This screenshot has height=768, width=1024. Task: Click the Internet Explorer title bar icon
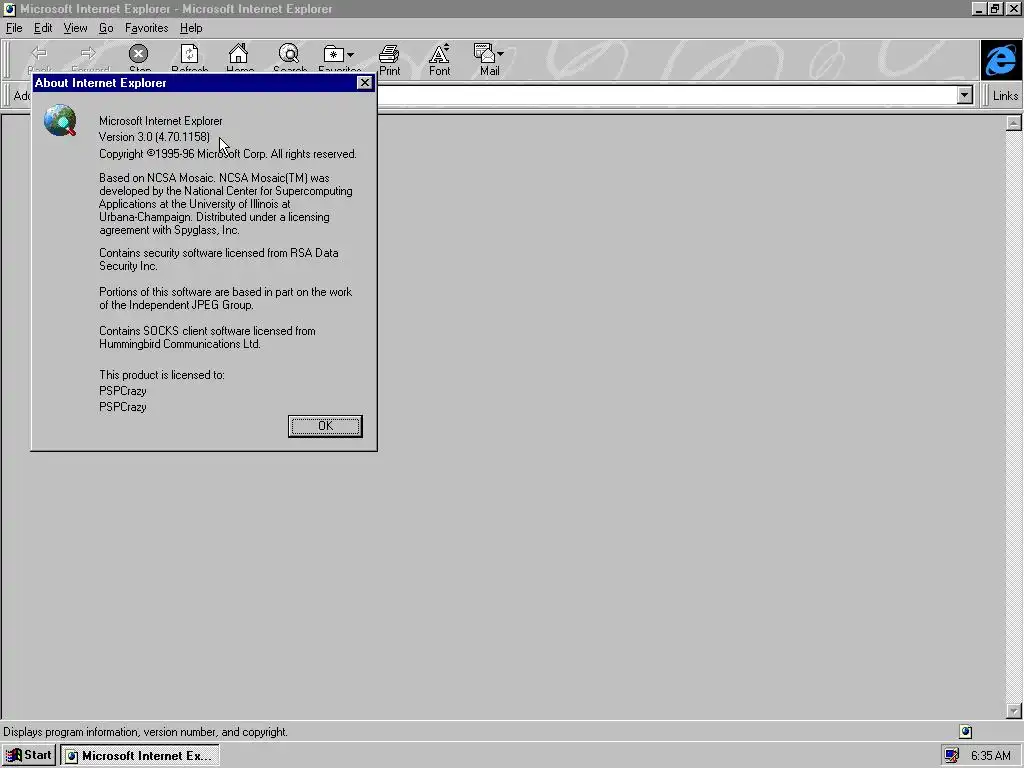pos(9,9)
